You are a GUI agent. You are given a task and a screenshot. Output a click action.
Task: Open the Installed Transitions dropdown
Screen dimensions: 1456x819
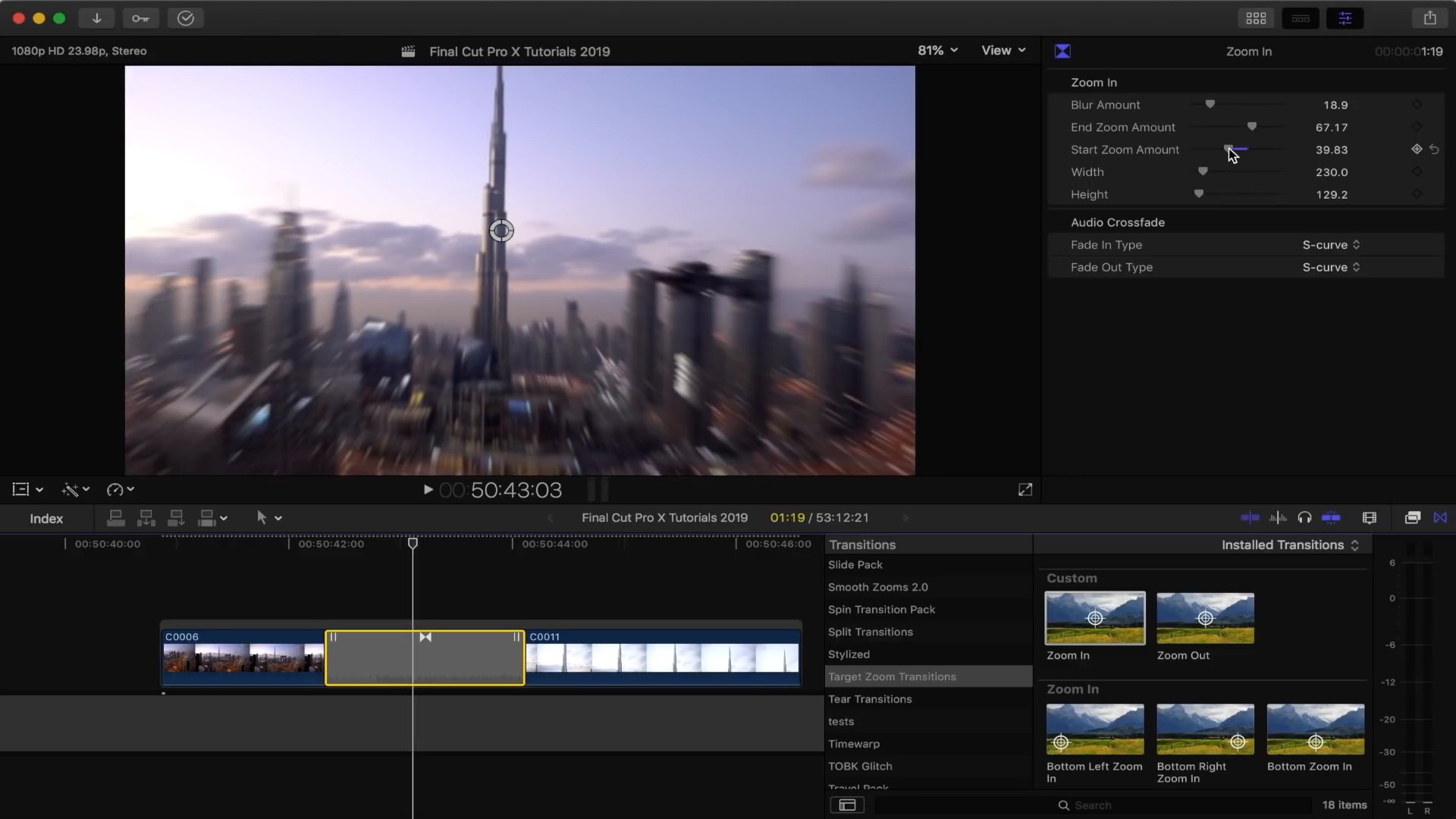pos(1290,544)
